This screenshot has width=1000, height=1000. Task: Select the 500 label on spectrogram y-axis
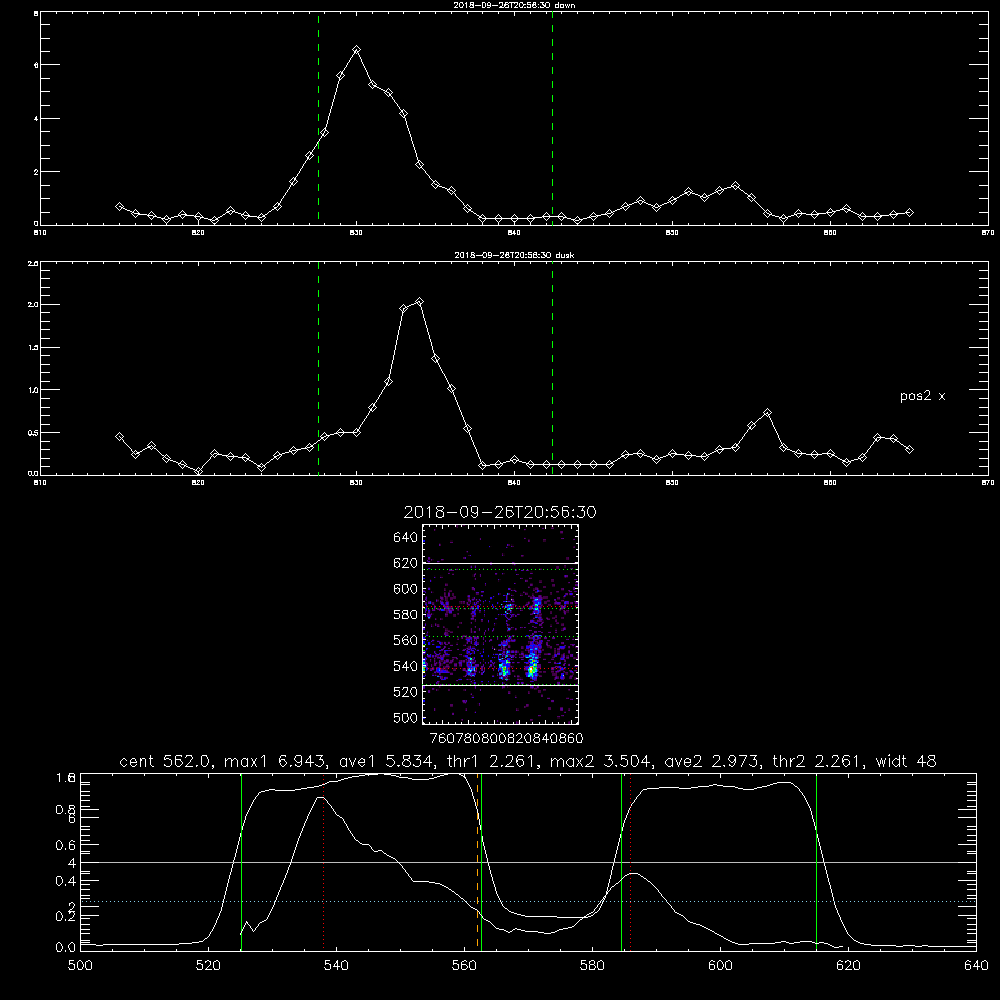406,717
